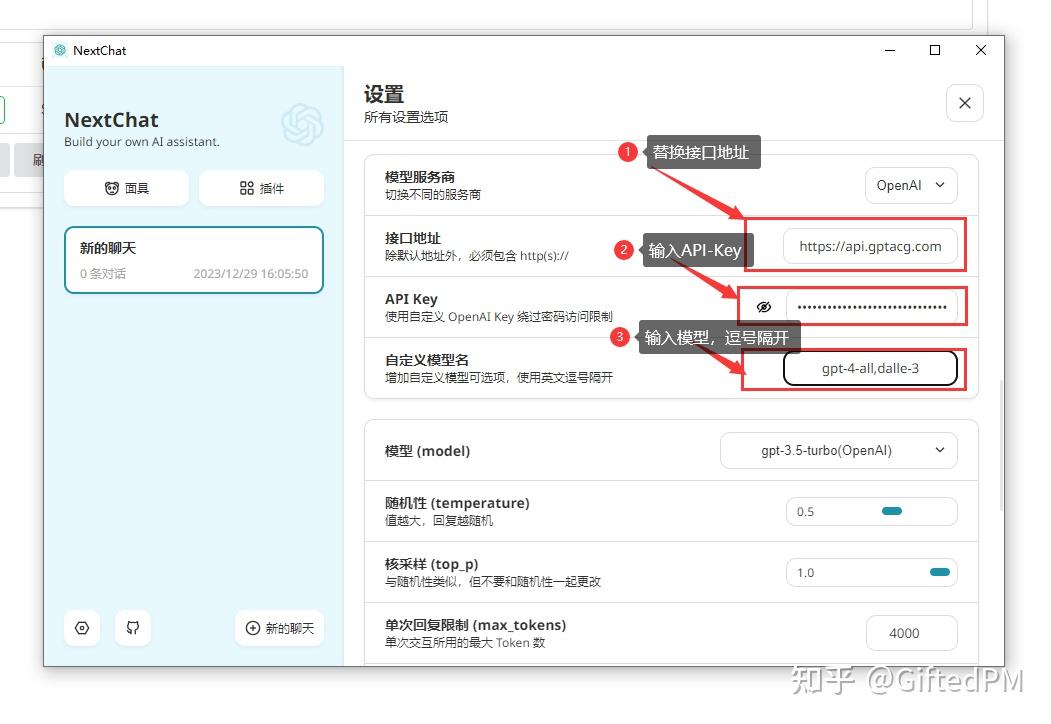Adjust the 随机性 temperature slider
Image resolution: width=1051 pixels, height=724 pixels.
point(890,511)
